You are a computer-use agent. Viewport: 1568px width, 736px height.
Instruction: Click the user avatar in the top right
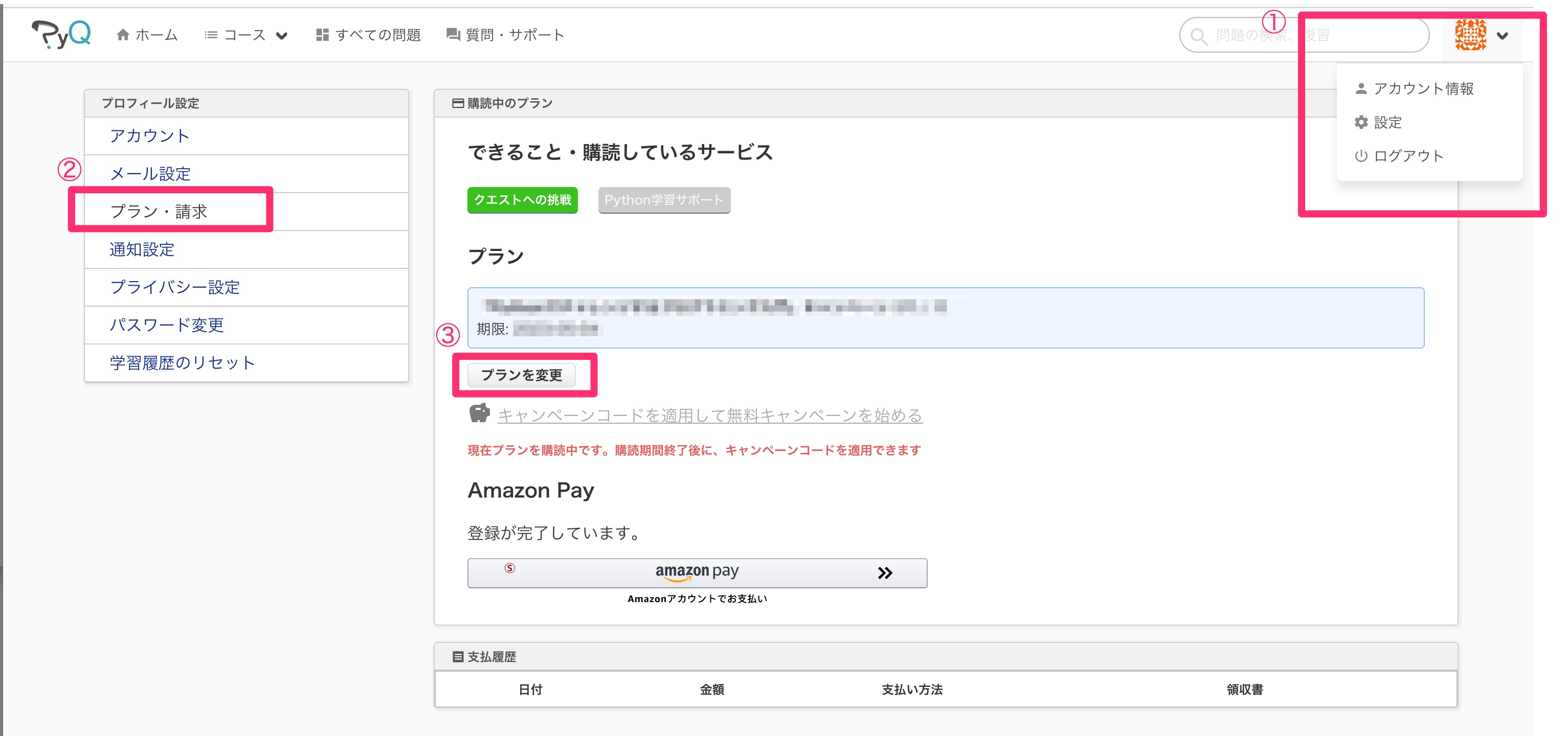1471,35
